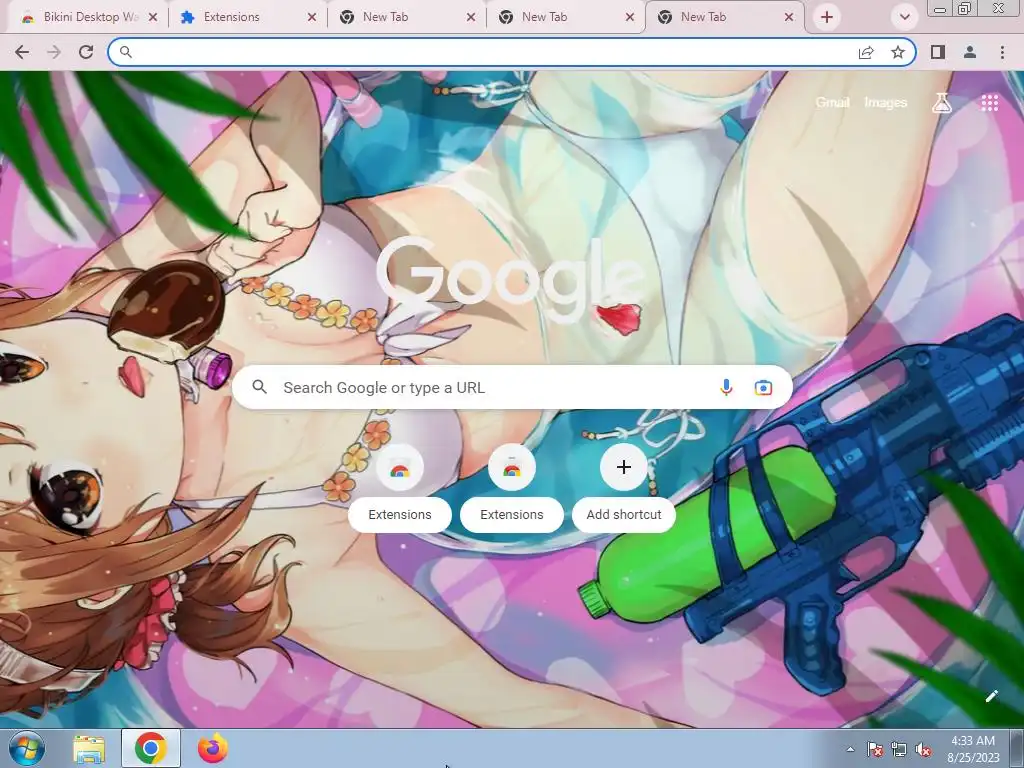Open the first Extensions shortcut
1024x768 pixels.
click(400, 487)
